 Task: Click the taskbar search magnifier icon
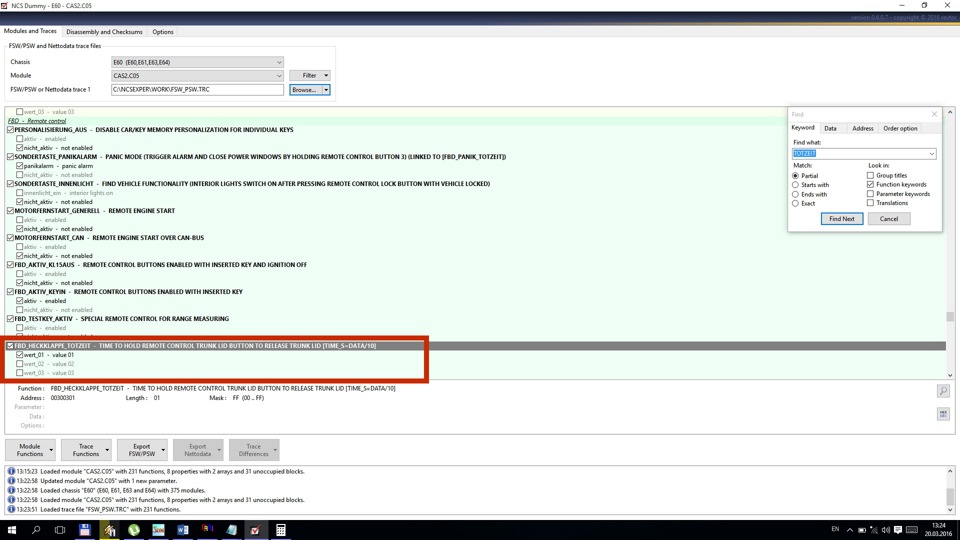coord(36,530)
